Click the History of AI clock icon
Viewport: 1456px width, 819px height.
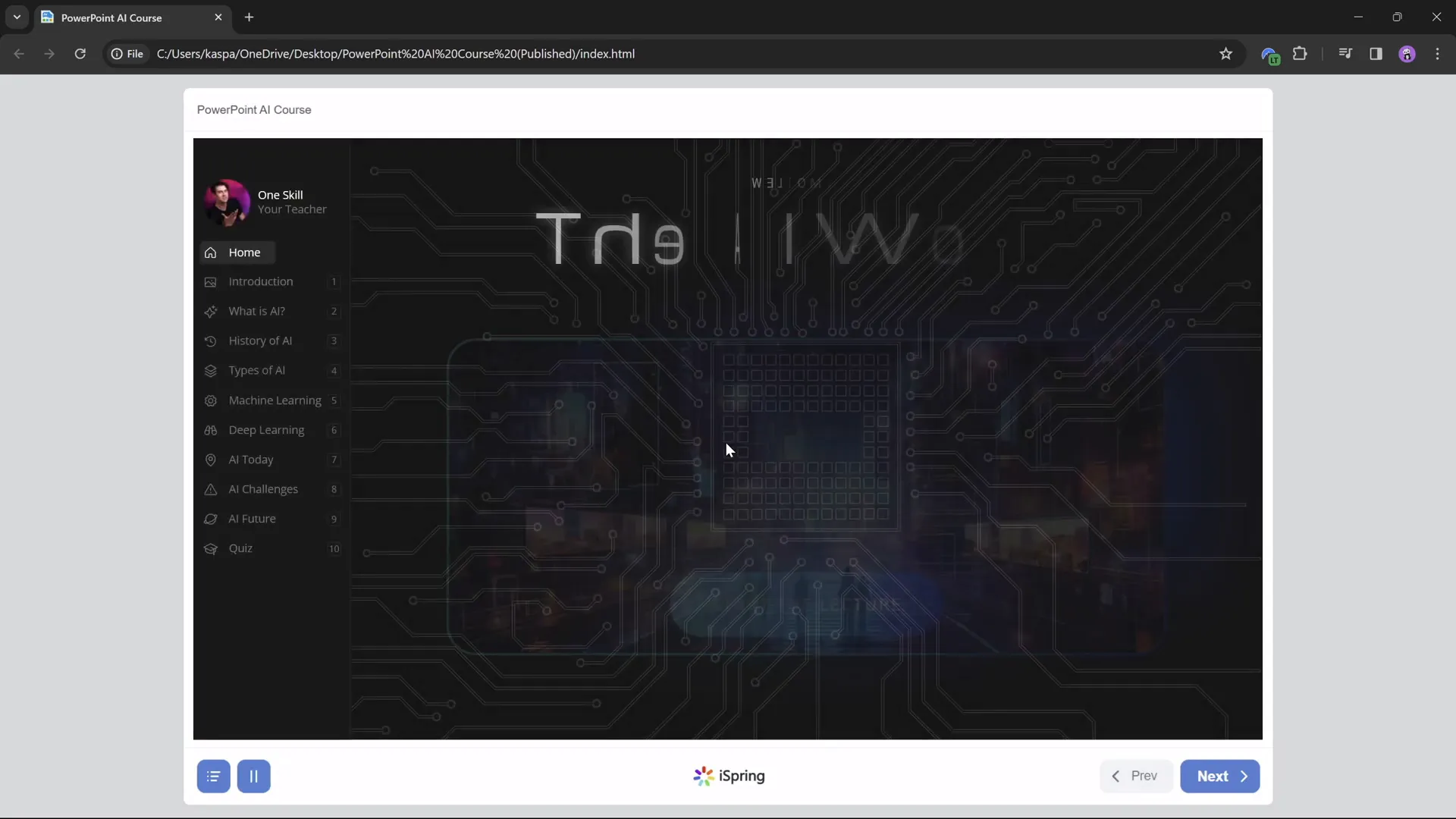pos(211,341)
